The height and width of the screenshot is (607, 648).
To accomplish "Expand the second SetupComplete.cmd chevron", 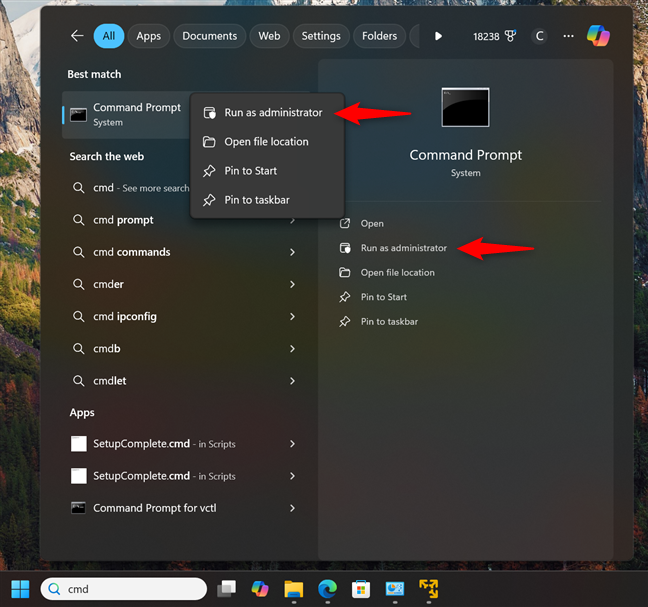I will coord(292,476).
